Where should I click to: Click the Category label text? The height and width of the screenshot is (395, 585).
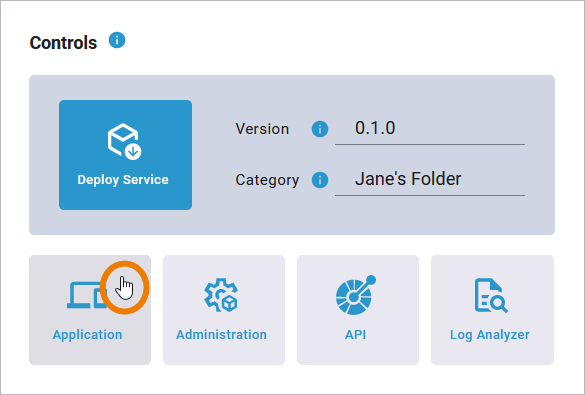[267, 180]
